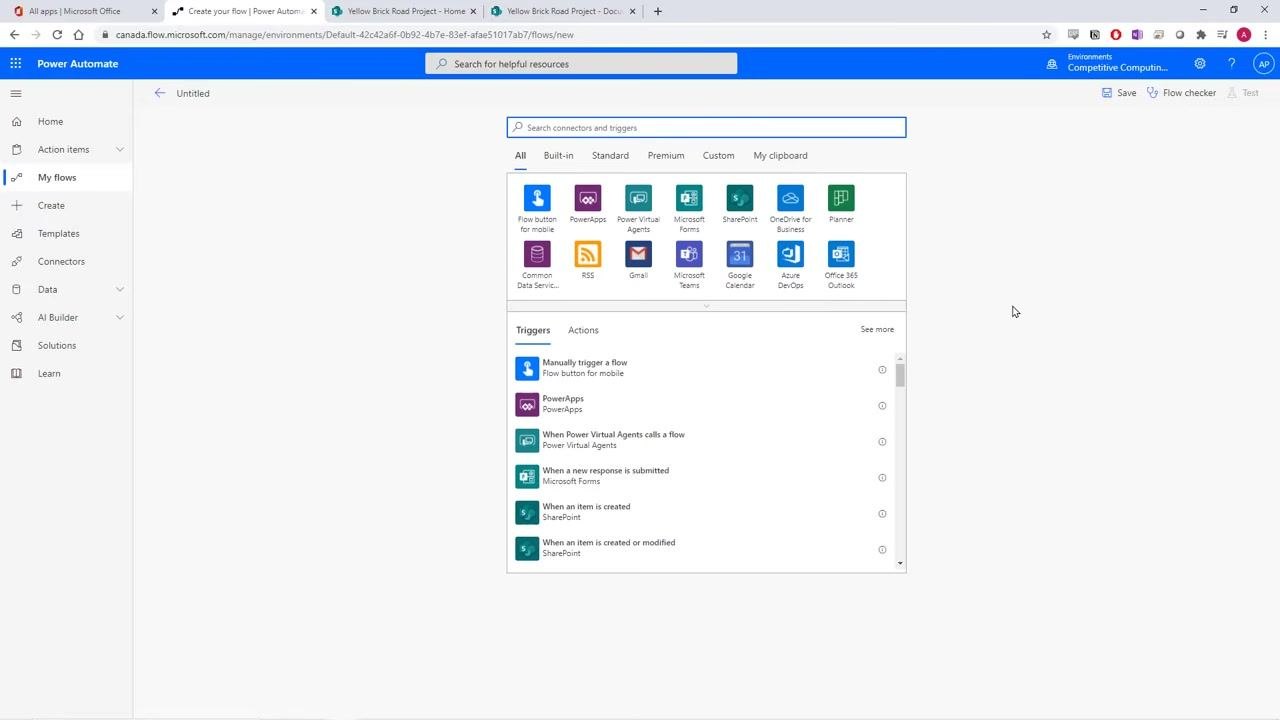This screenshot has height=720, width=1280.
Task: Bookmark this page with the star icon
Action: 1047,34
